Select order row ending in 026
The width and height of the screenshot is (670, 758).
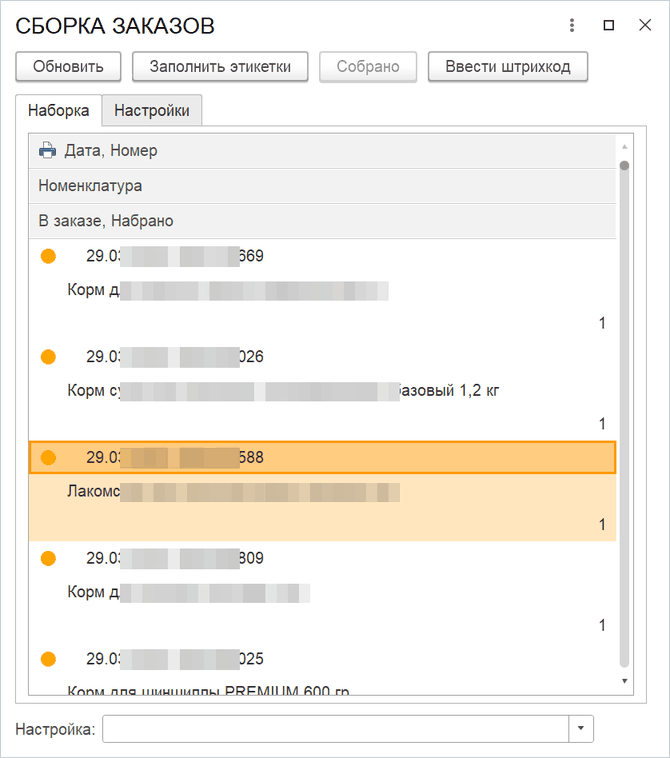tap(322, 356)
